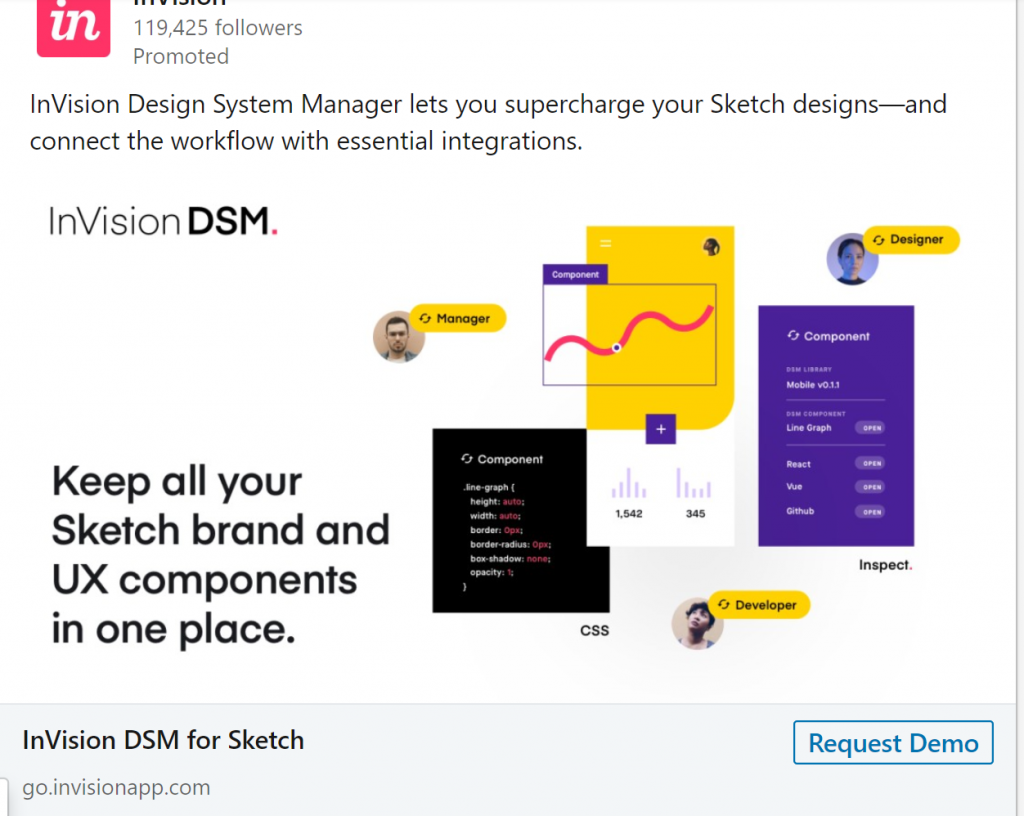
Task: Click the Manager yellow badge
Action: coord(458,318)
